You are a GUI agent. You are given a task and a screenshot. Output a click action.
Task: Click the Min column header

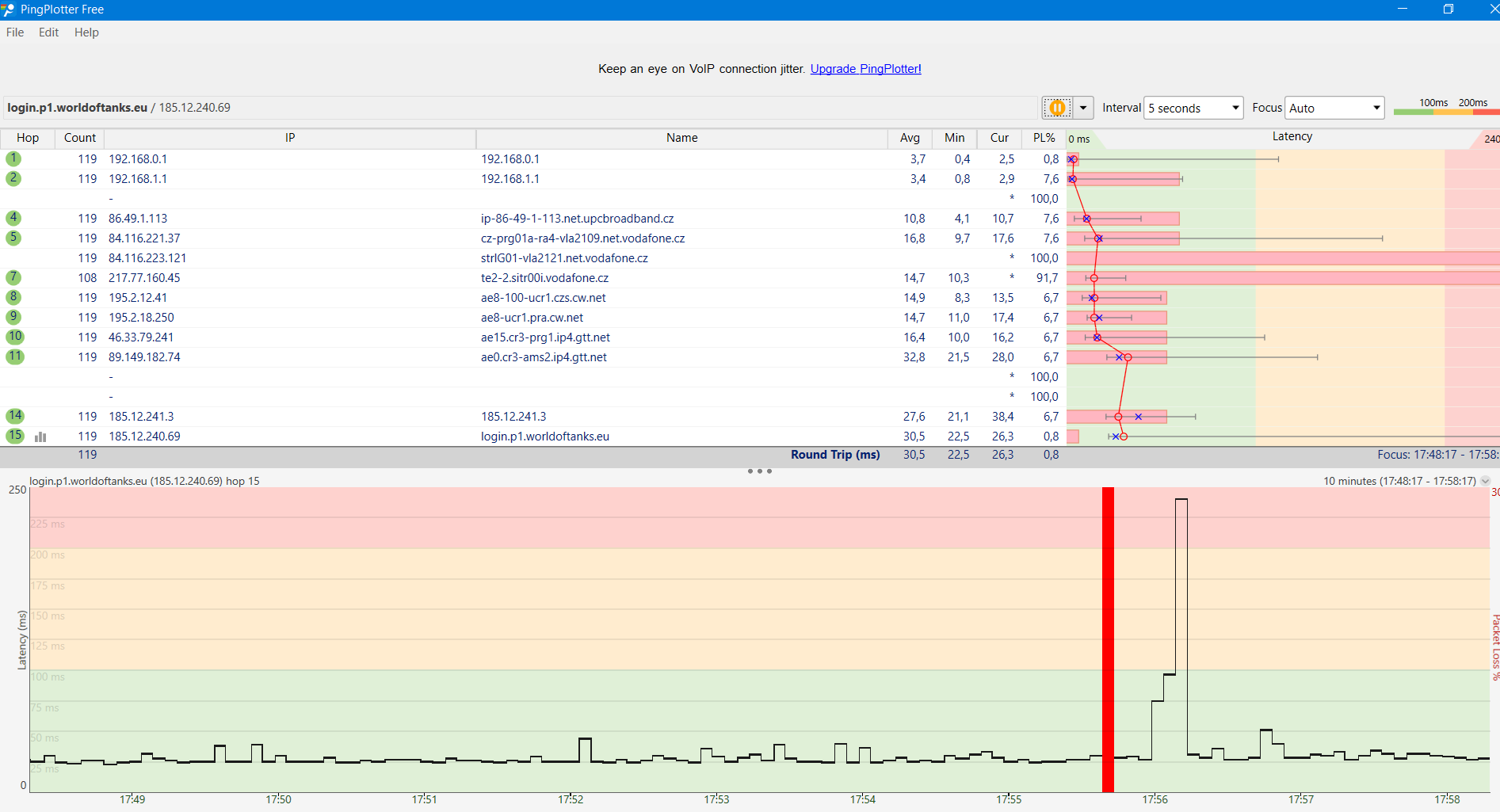pyautogui.click(x=954, y=138)
